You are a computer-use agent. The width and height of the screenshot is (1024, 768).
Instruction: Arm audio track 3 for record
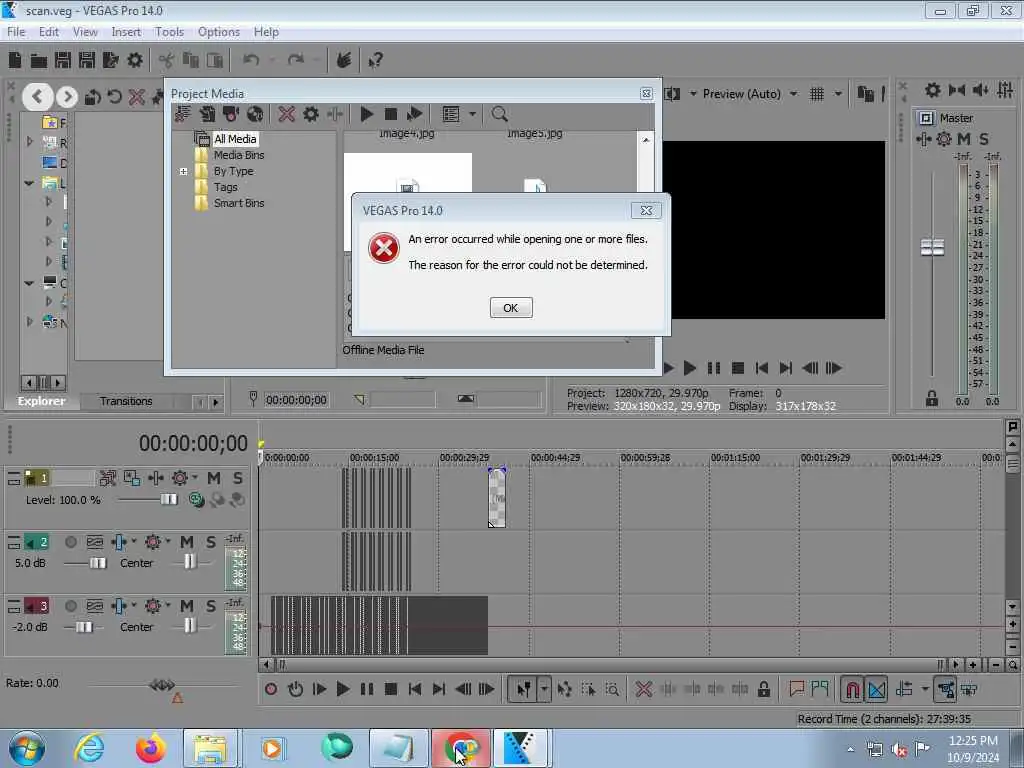pos(71,606)
